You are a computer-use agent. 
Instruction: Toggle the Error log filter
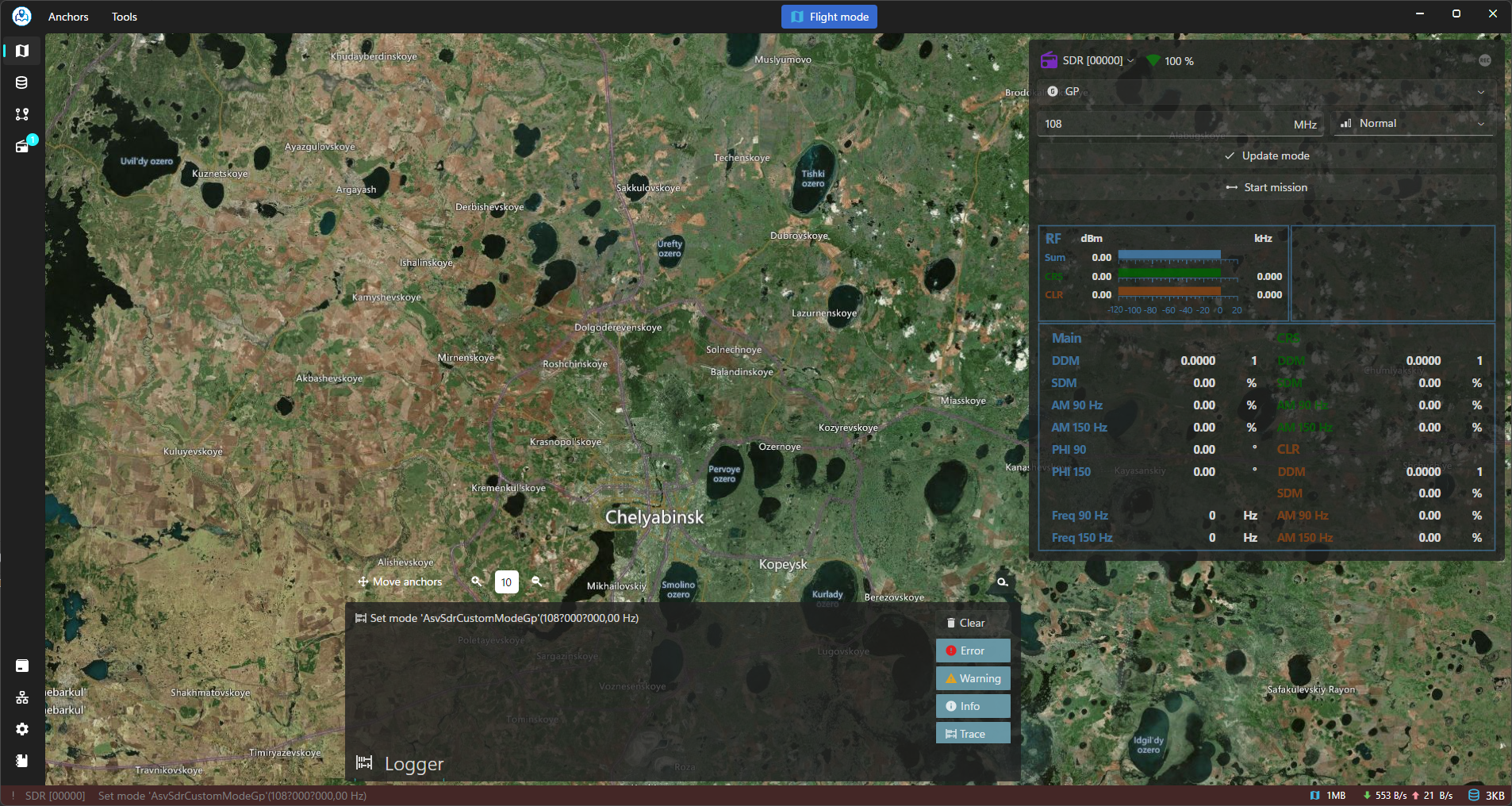pos(973,651)
